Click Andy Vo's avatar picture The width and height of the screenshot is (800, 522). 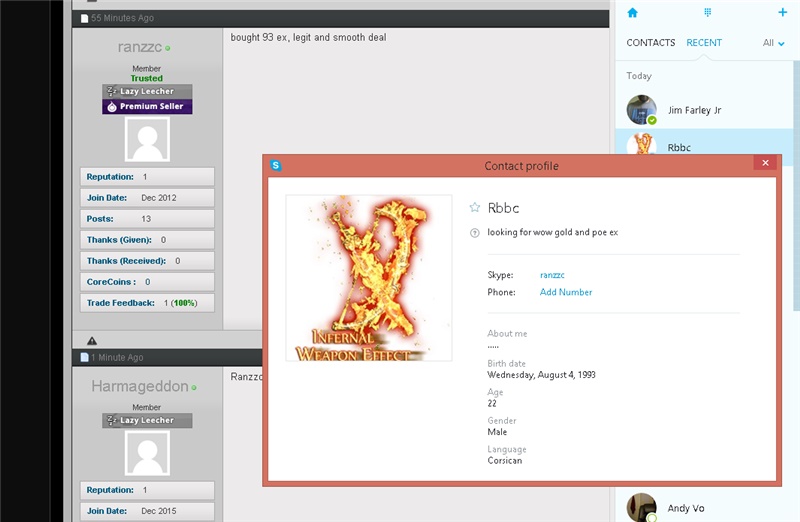pos(641,507)
